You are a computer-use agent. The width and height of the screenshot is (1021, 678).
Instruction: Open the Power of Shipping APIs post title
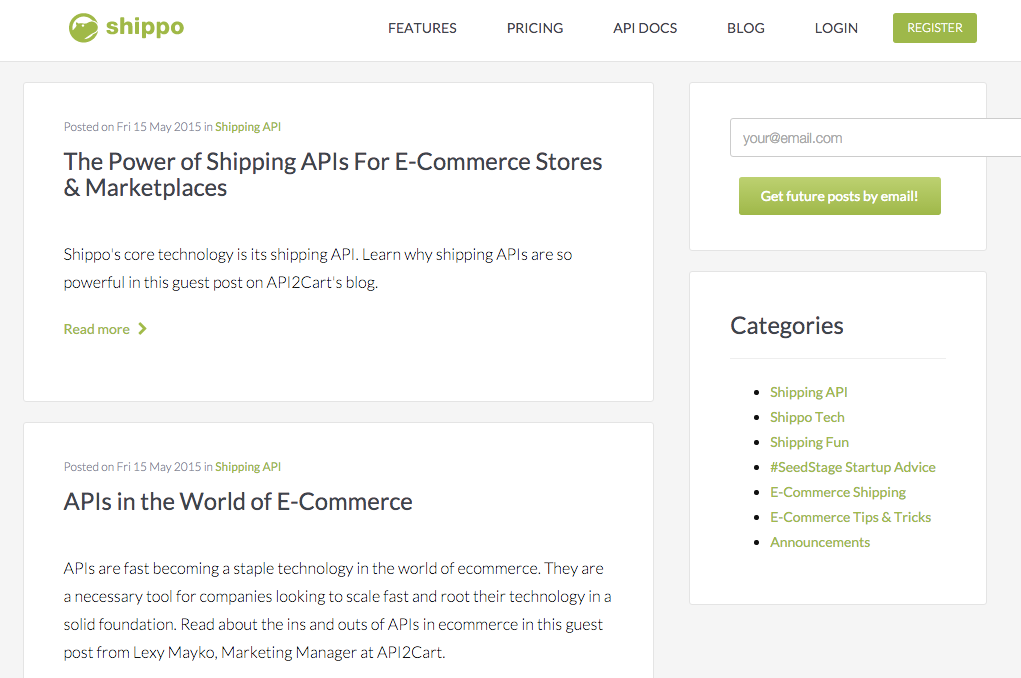tap(333, 175)
